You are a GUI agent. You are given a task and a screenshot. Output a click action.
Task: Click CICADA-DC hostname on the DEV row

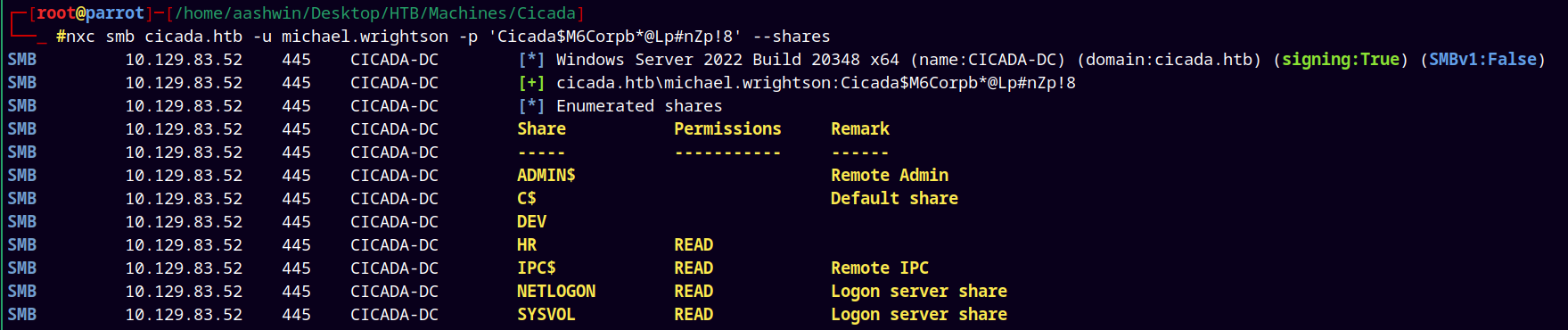click(394, 222)
